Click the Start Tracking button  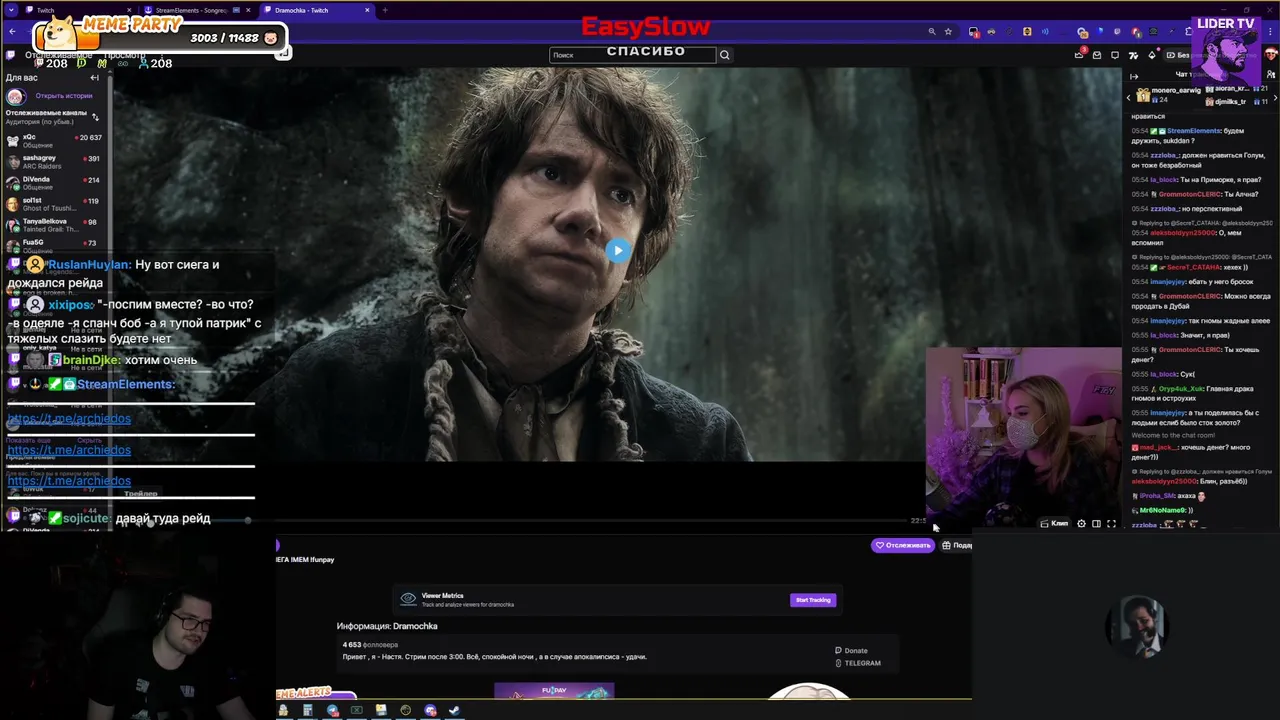coord(813,600)
